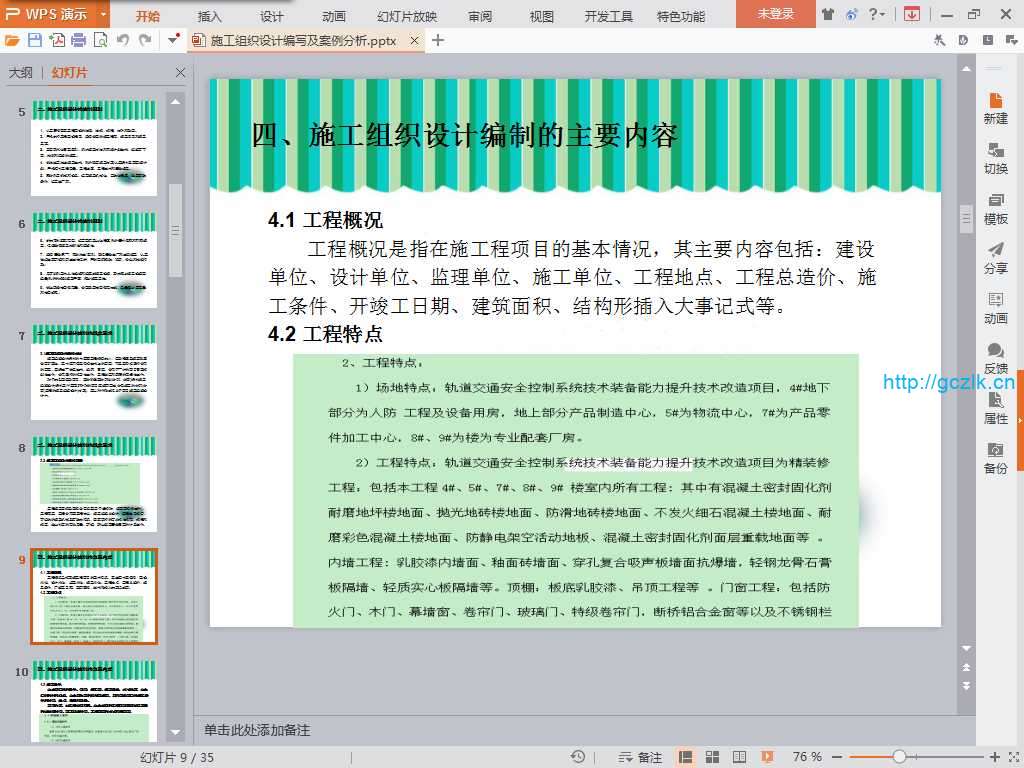The height and width of the screenshot is (768, 1024).
Task: Open the 切换 transition sidebar panel
Action: pos(995,158)
